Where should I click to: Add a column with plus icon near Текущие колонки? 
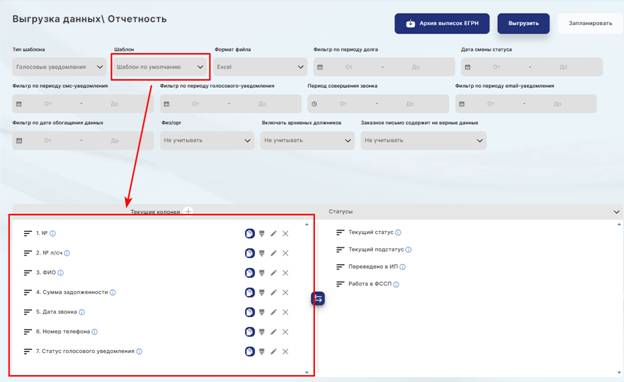(x=189, y=211)
